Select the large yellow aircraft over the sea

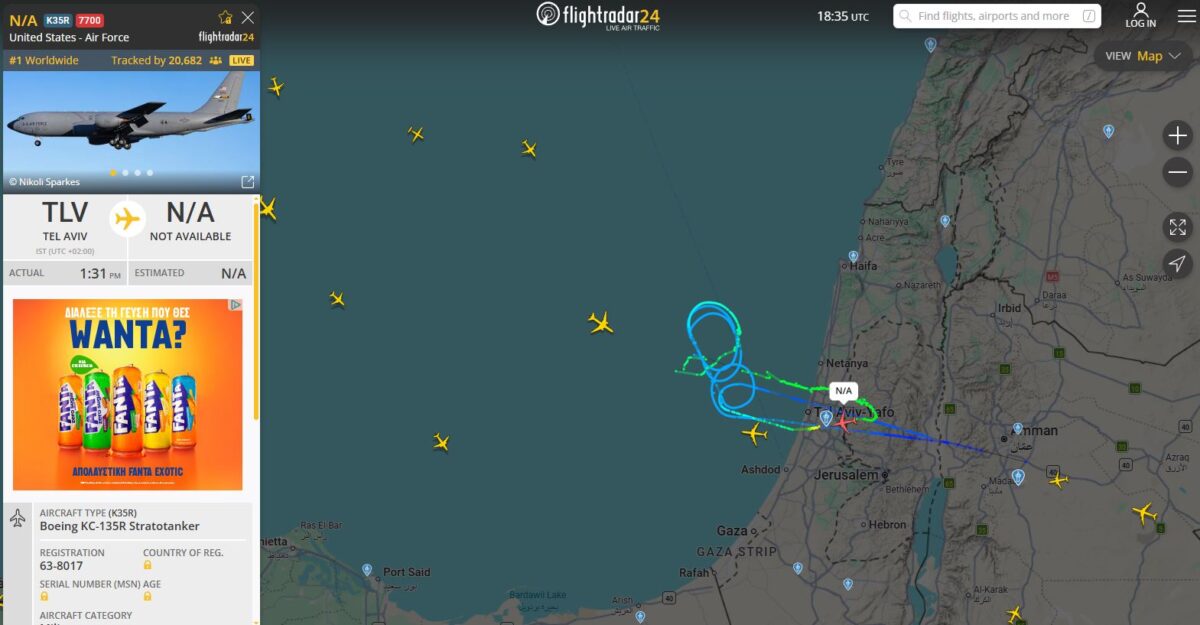(600, 322)
